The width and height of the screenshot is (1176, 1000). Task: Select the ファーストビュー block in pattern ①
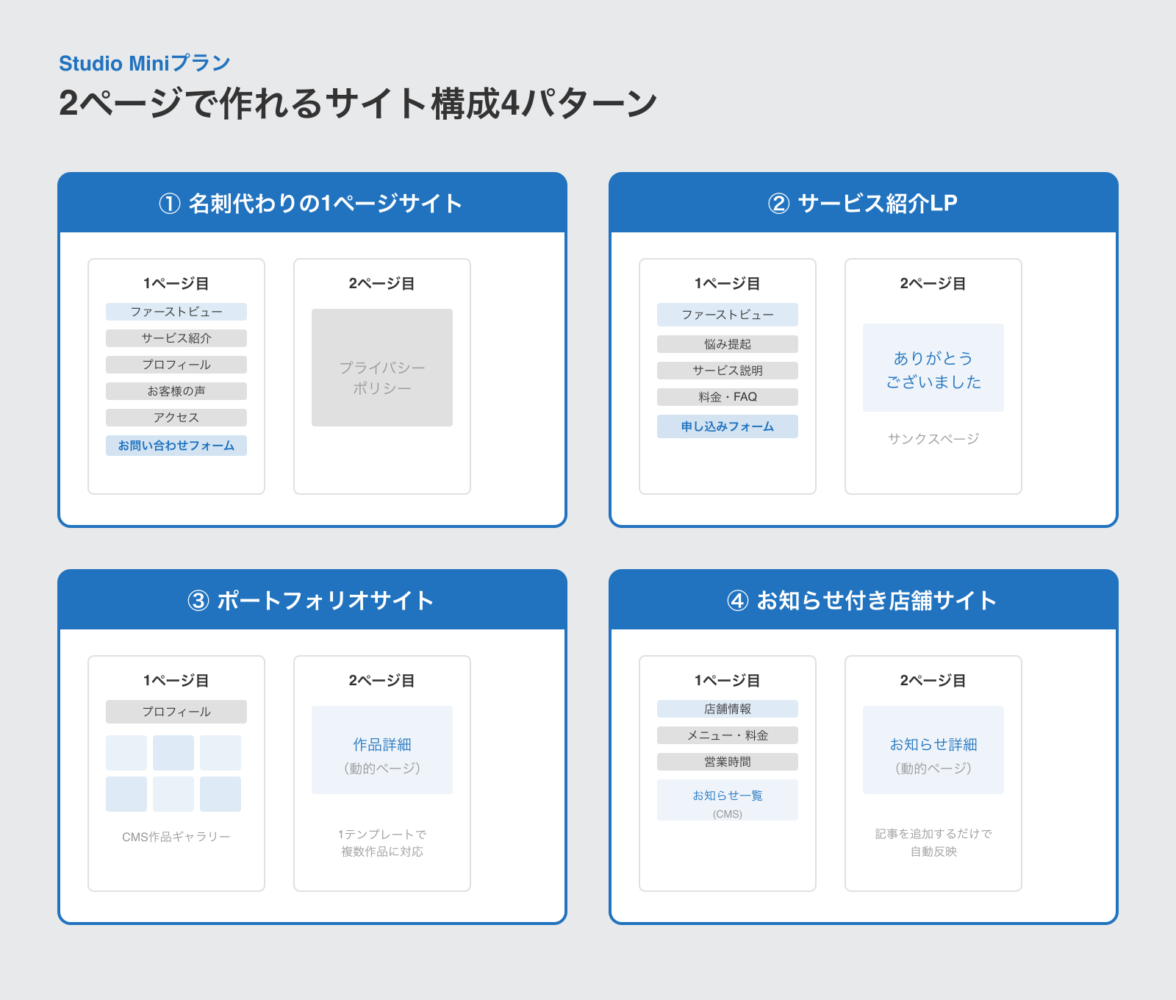[177, 312]
